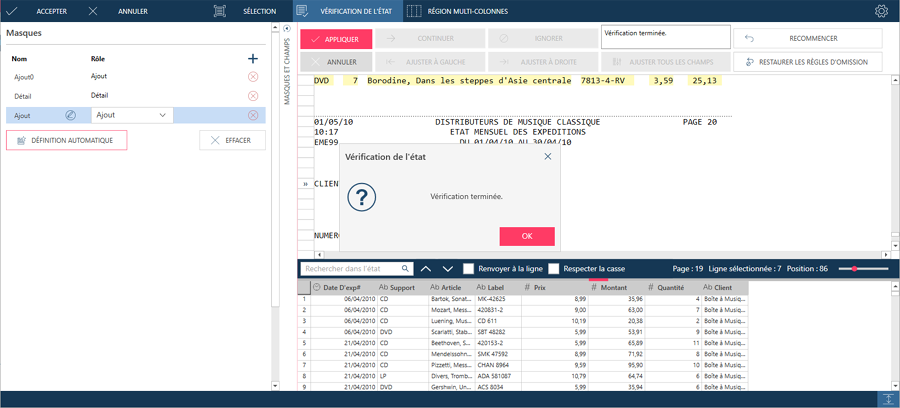Collapse the Masques et champs panel arrow
This screenshot has height=408, width=900.
click(287, 28)
